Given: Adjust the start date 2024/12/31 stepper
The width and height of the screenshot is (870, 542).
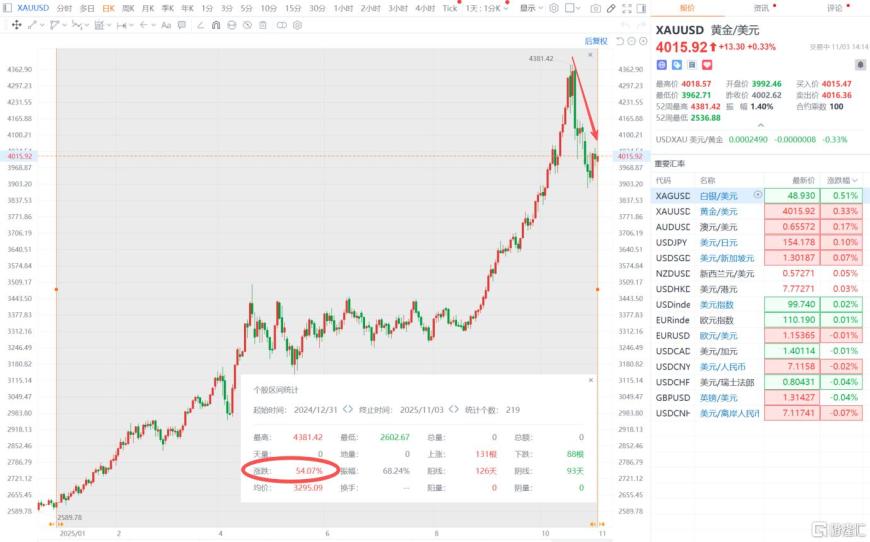Looking at the screenshot, I should (x=347, y=409).
